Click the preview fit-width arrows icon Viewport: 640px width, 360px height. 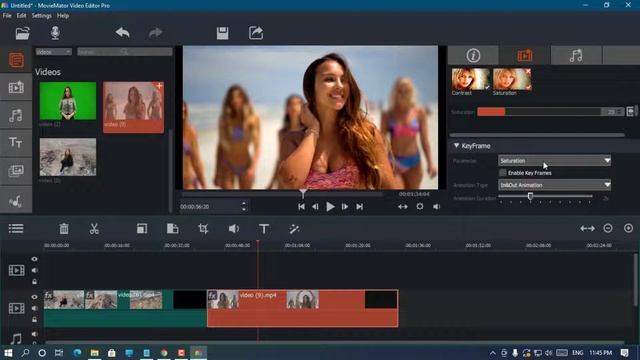click(x=403, y=207)
